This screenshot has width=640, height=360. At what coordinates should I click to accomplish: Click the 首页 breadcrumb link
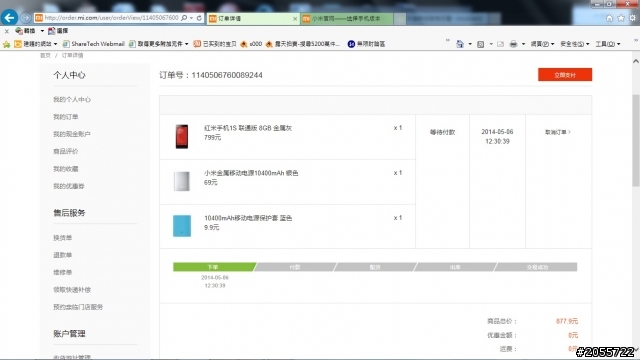pos(45,56)
